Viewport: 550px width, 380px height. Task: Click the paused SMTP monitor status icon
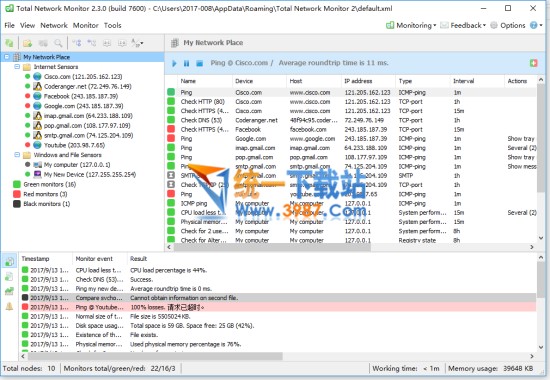[171, 175]
